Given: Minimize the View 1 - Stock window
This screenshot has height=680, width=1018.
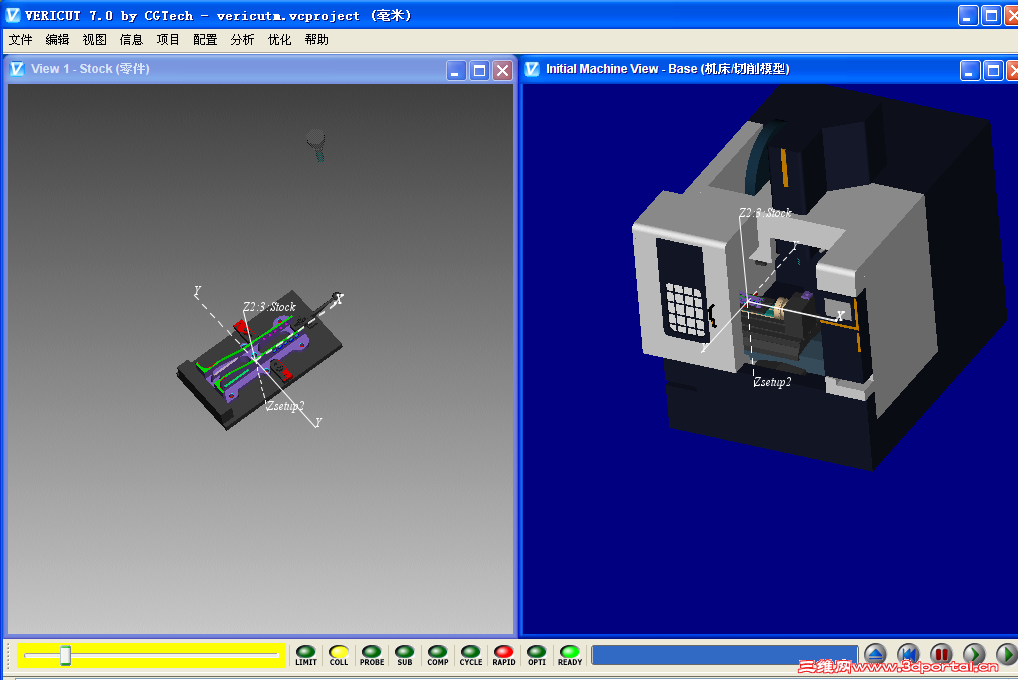Looking at the screenshot, I should coord(456,70).
